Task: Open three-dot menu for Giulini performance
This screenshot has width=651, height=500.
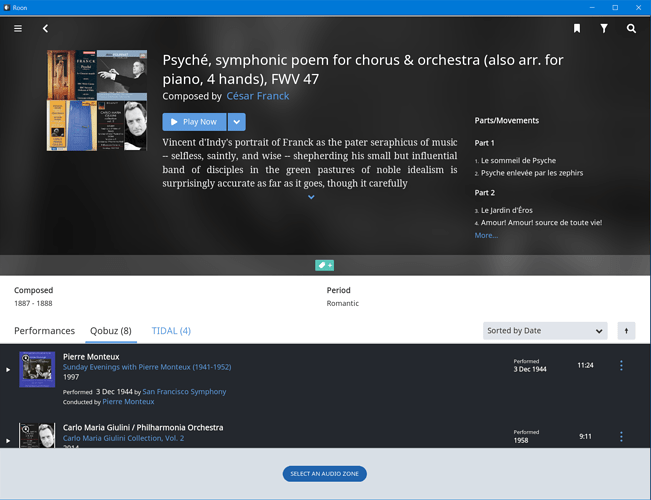Action: pyautogui.click(x=621, y=436)
